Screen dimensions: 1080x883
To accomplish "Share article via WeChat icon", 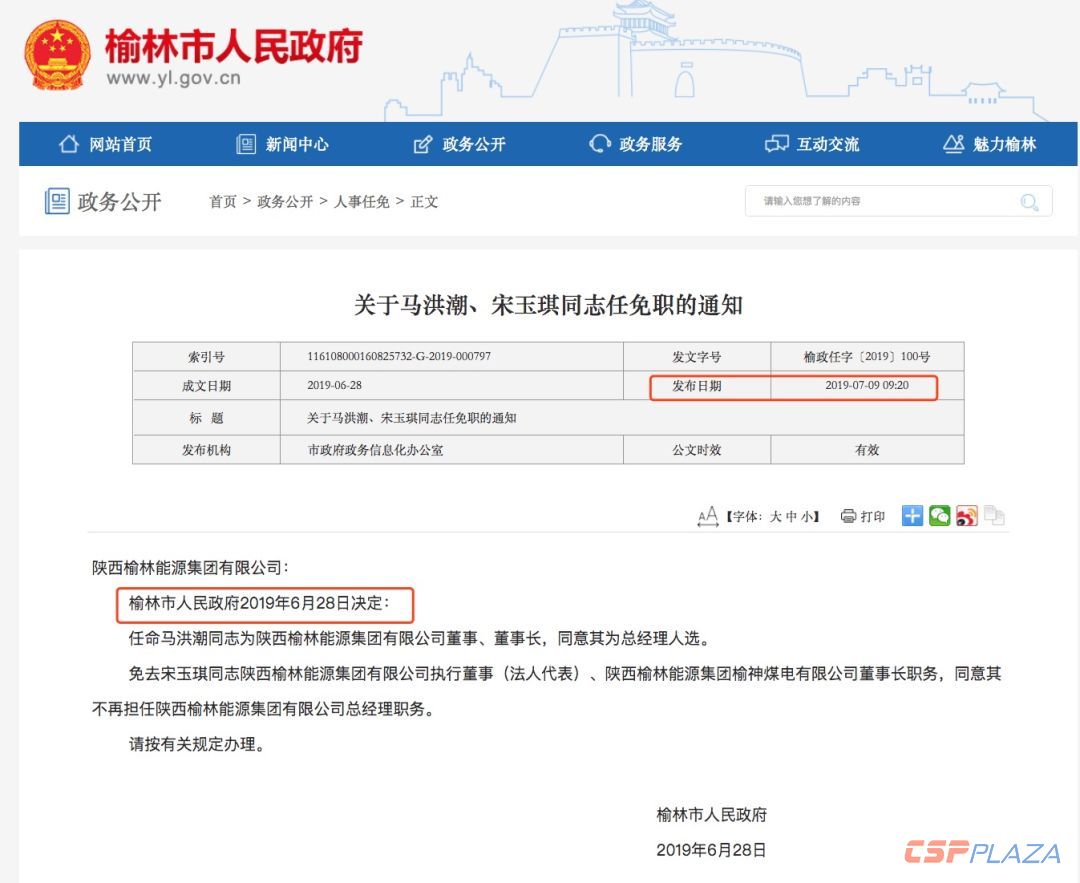I will (940, 516).
